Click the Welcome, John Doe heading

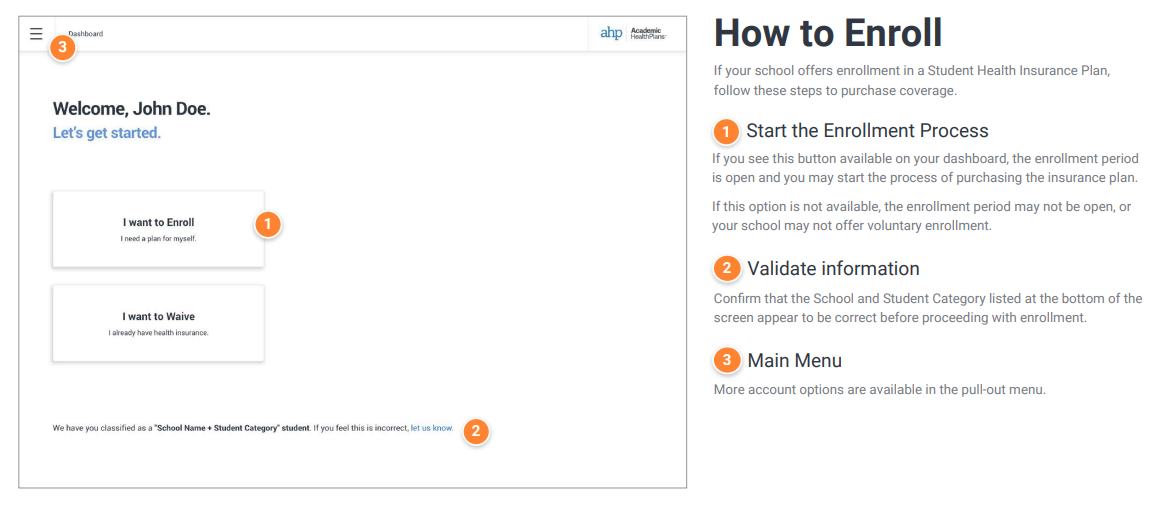pos(132,109)
